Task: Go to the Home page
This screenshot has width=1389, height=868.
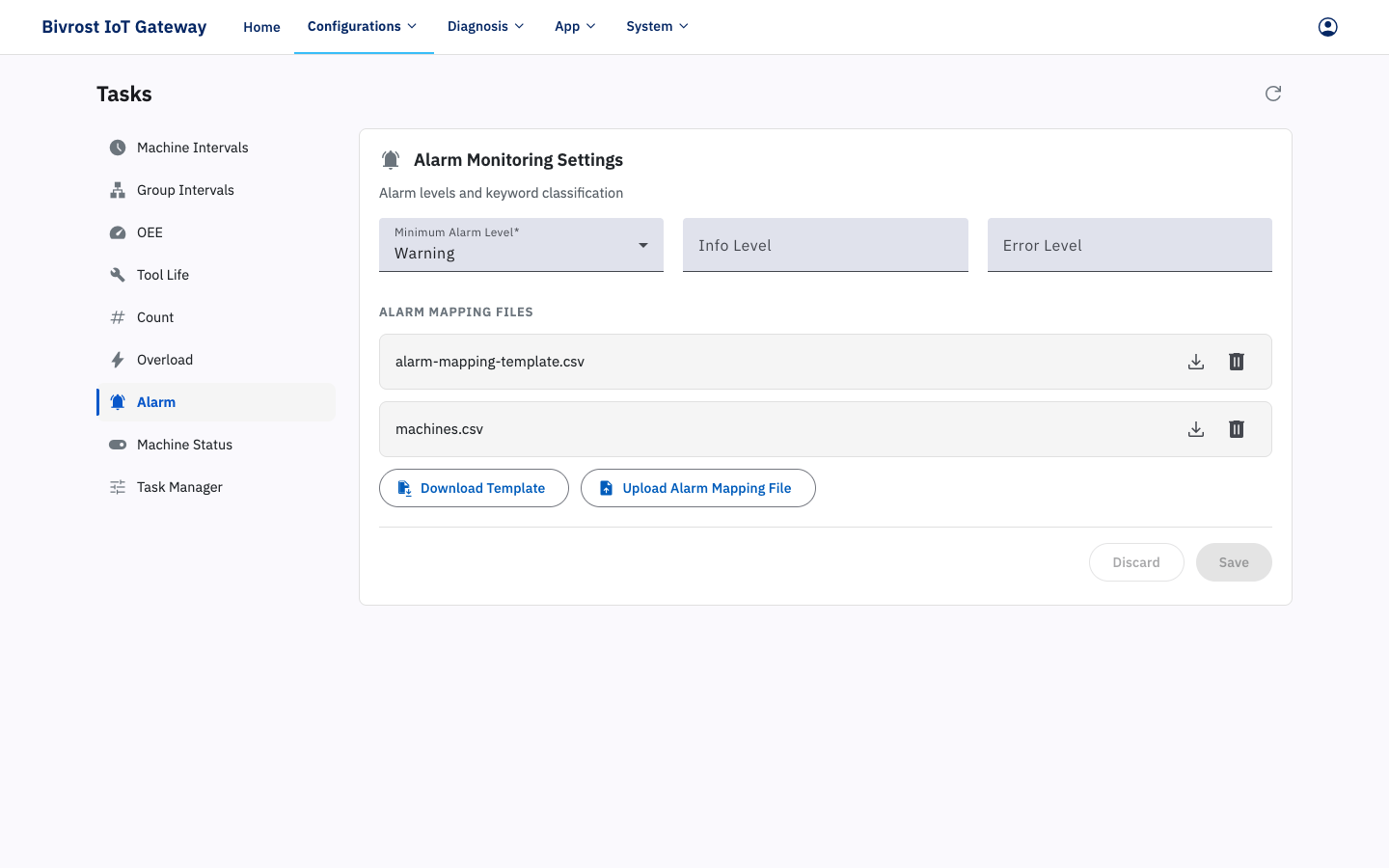Action: pos(261,27)
